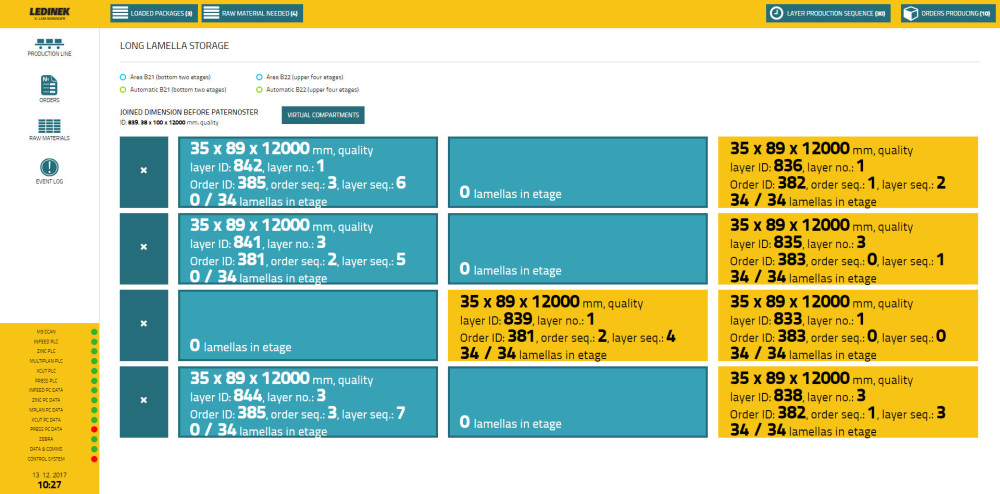Viewport: 1000px width, 494px height.
Task: Open the Orders sidebar icon
Action: (x=49, y=87)
